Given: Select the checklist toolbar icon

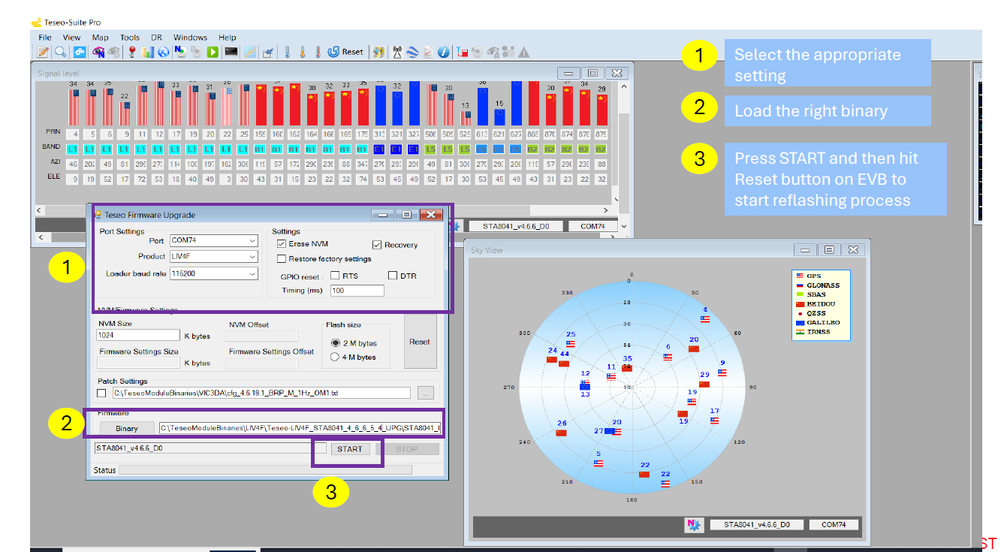Looking at the screenshot, I should (268, 52).
